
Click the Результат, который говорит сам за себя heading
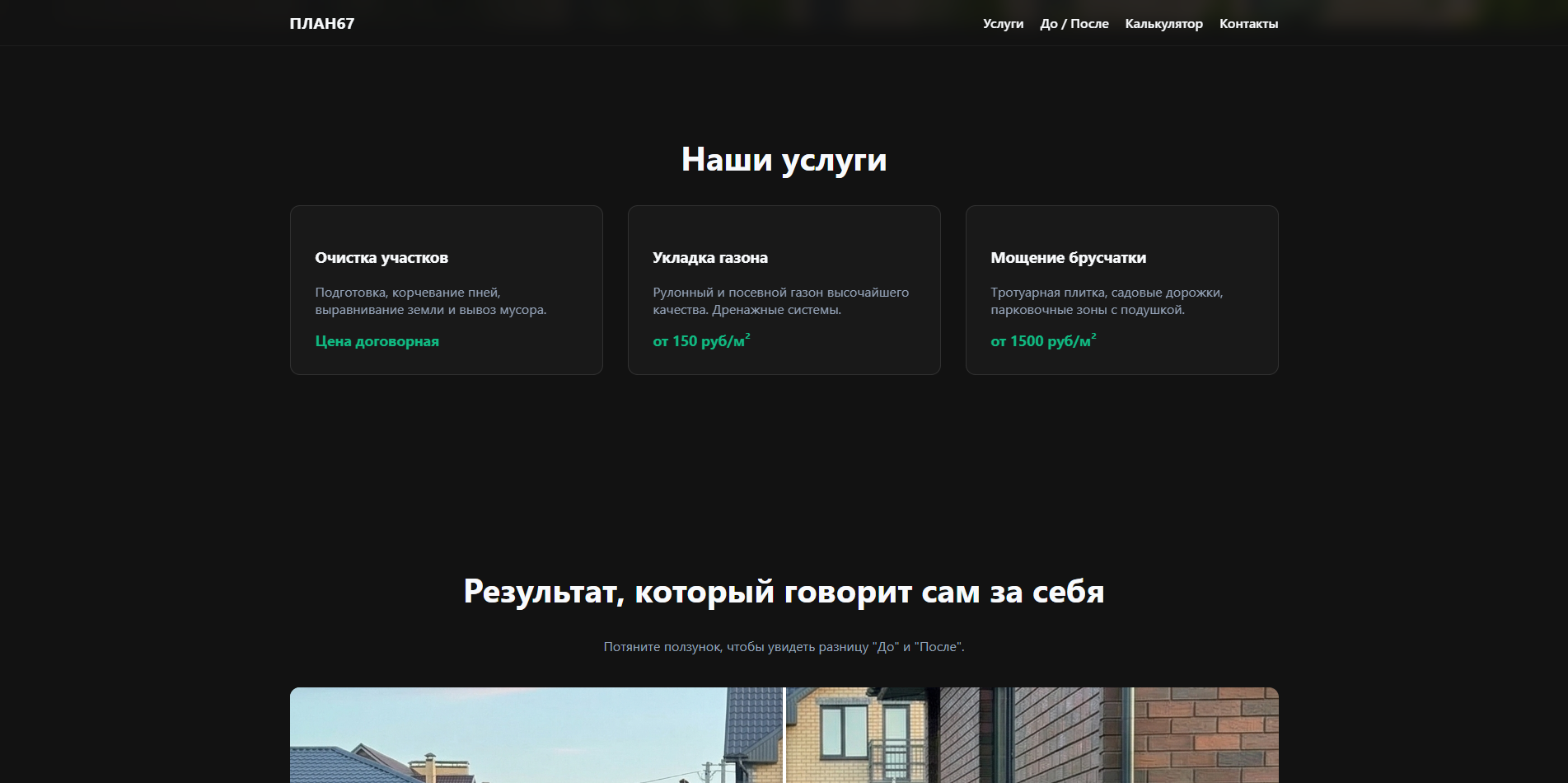(x=784, y=592)
